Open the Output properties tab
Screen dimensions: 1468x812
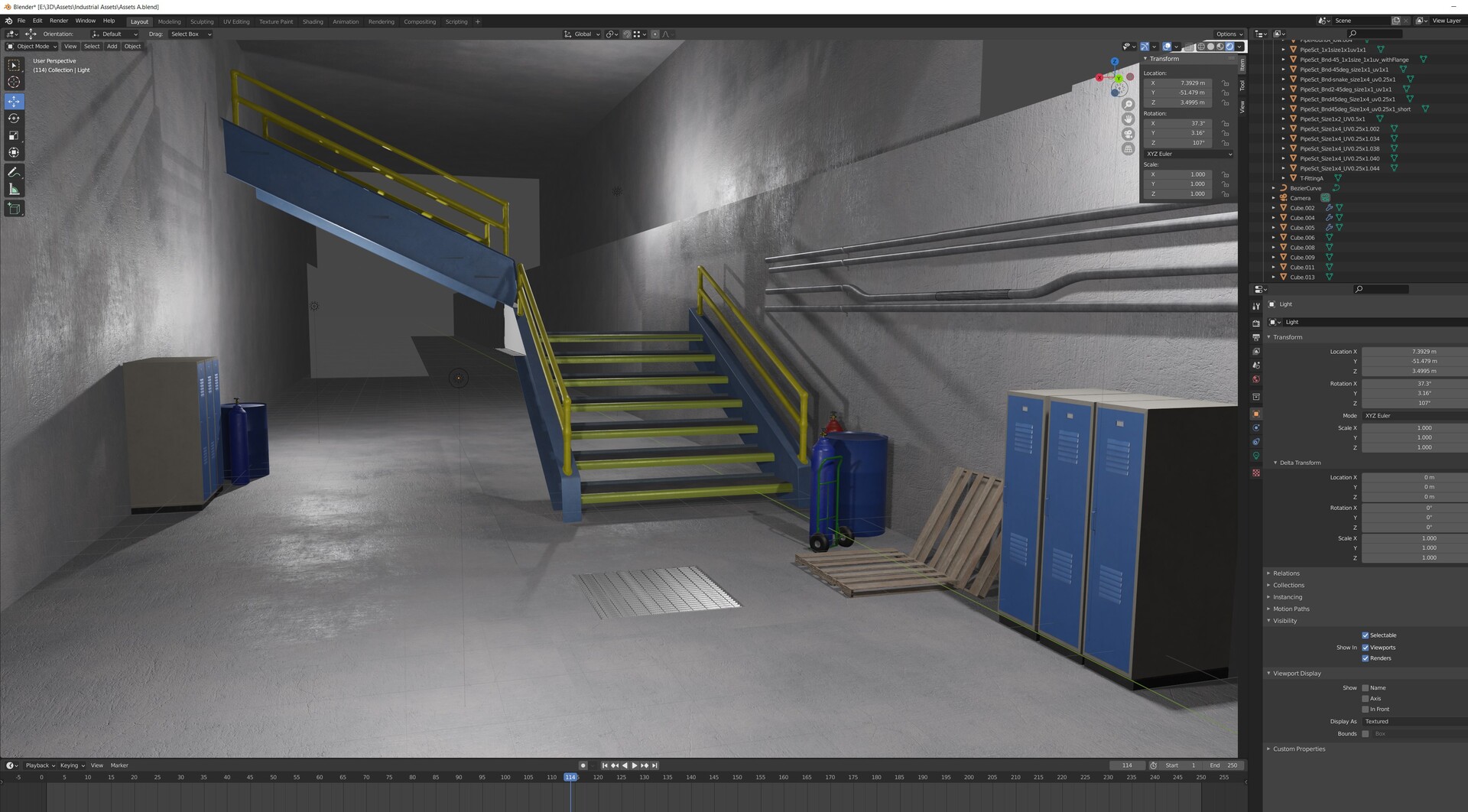click(1256, 337)
